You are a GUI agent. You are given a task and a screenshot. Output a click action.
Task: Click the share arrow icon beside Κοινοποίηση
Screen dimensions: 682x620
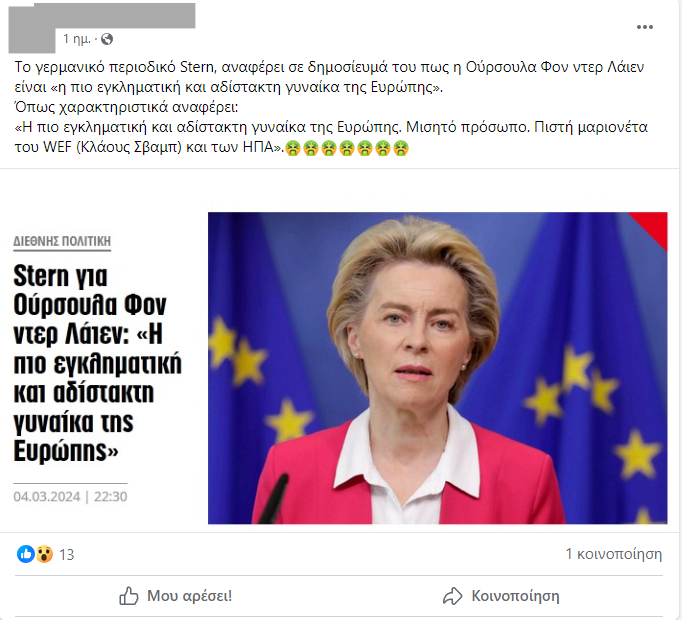tap(452, 596)
